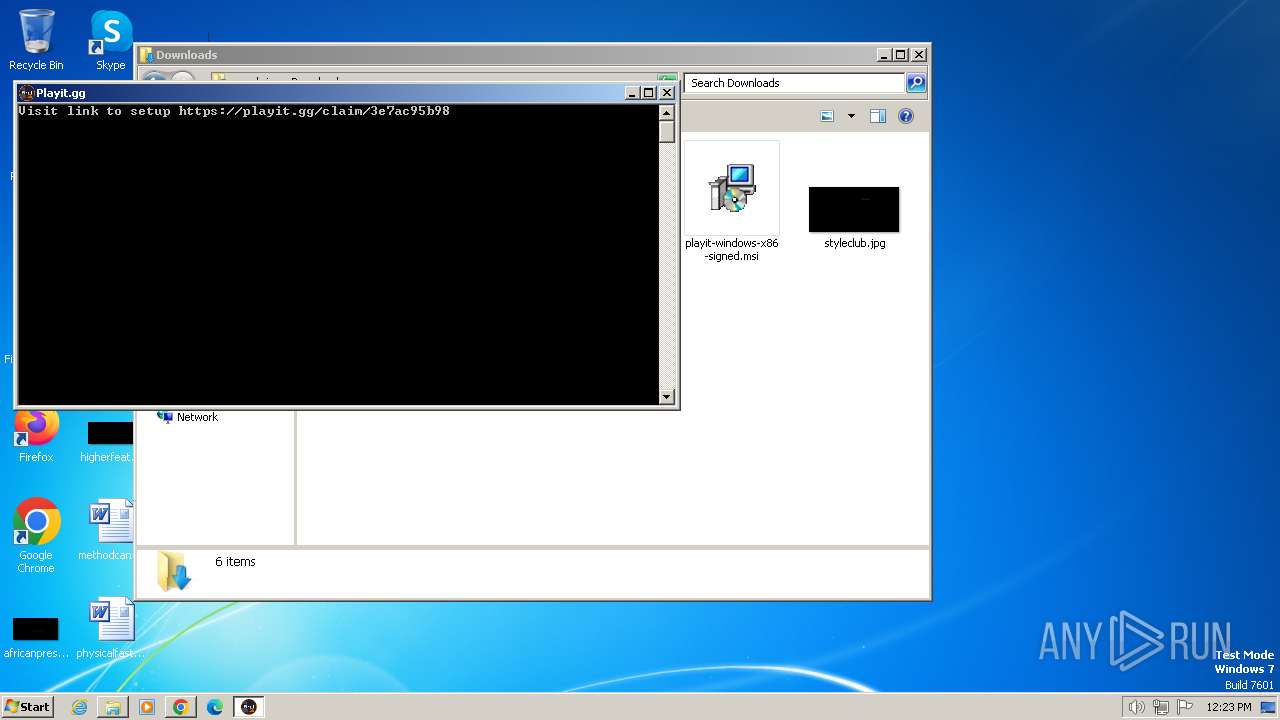The width and height of the screenshot is (1280, 720).
Task: Open the network tray icon
Action: pos(1161,707)
